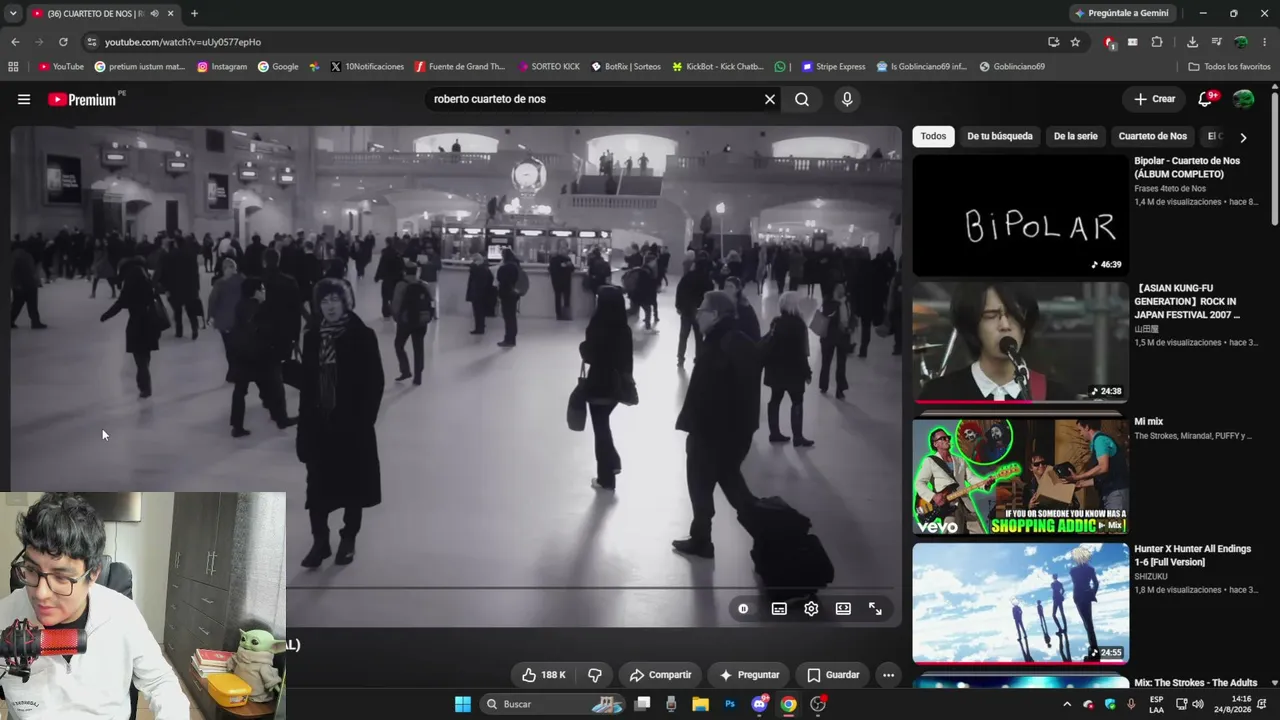
Task: Click the taskbar Buscar search box
Action: pos(553,704)
